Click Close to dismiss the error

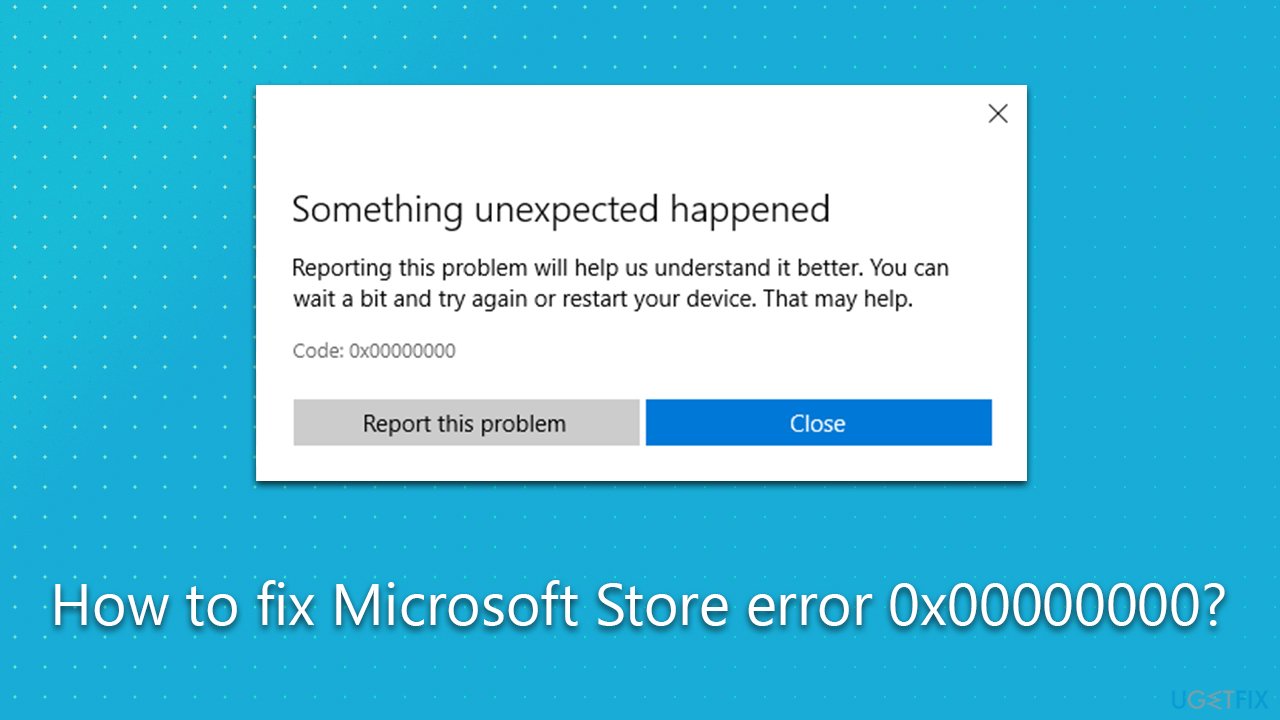(818, 422)
